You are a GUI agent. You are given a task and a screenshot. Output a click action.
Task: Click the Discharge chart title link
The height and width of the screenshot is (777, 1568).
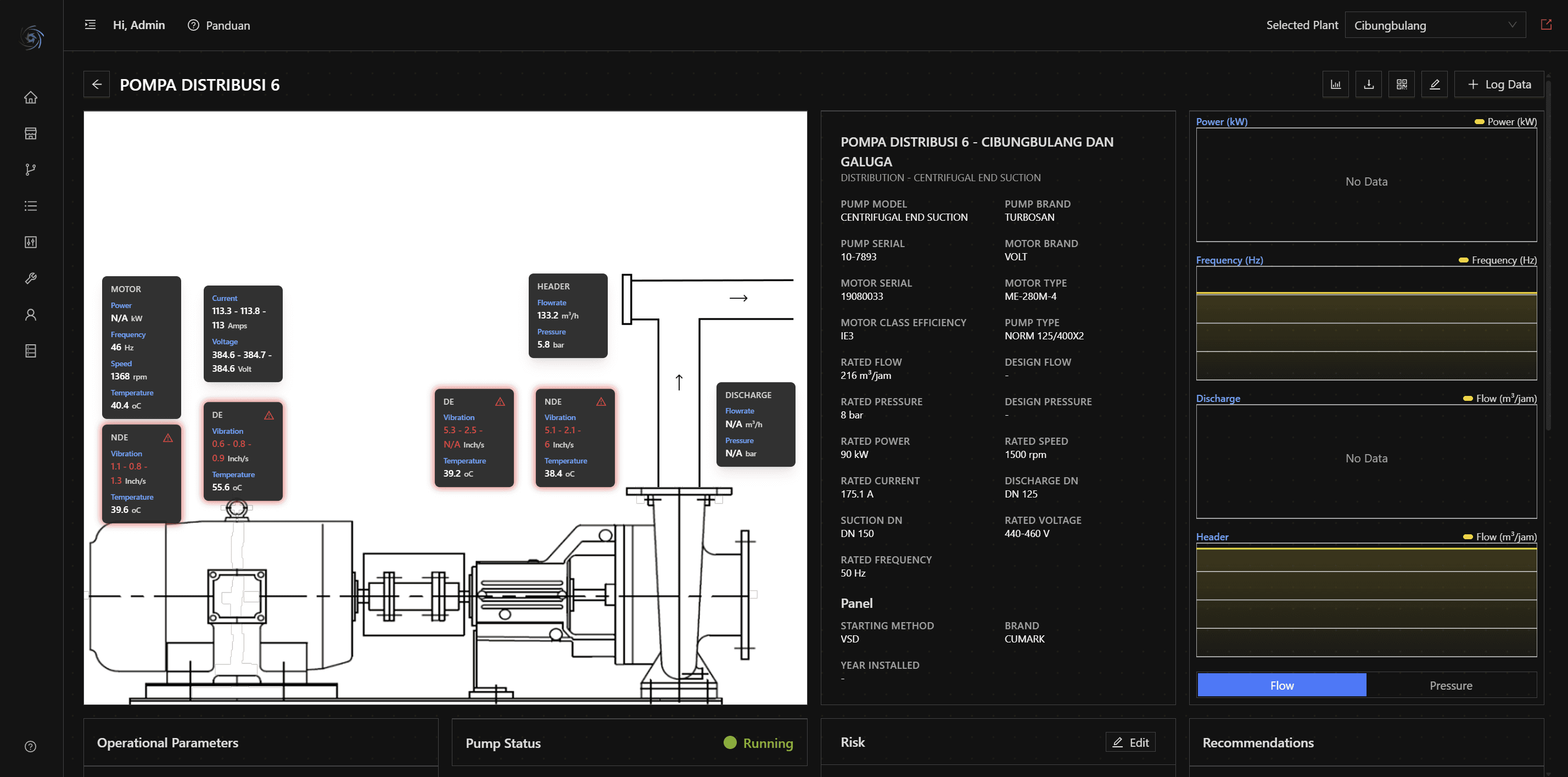(1217, 398)
